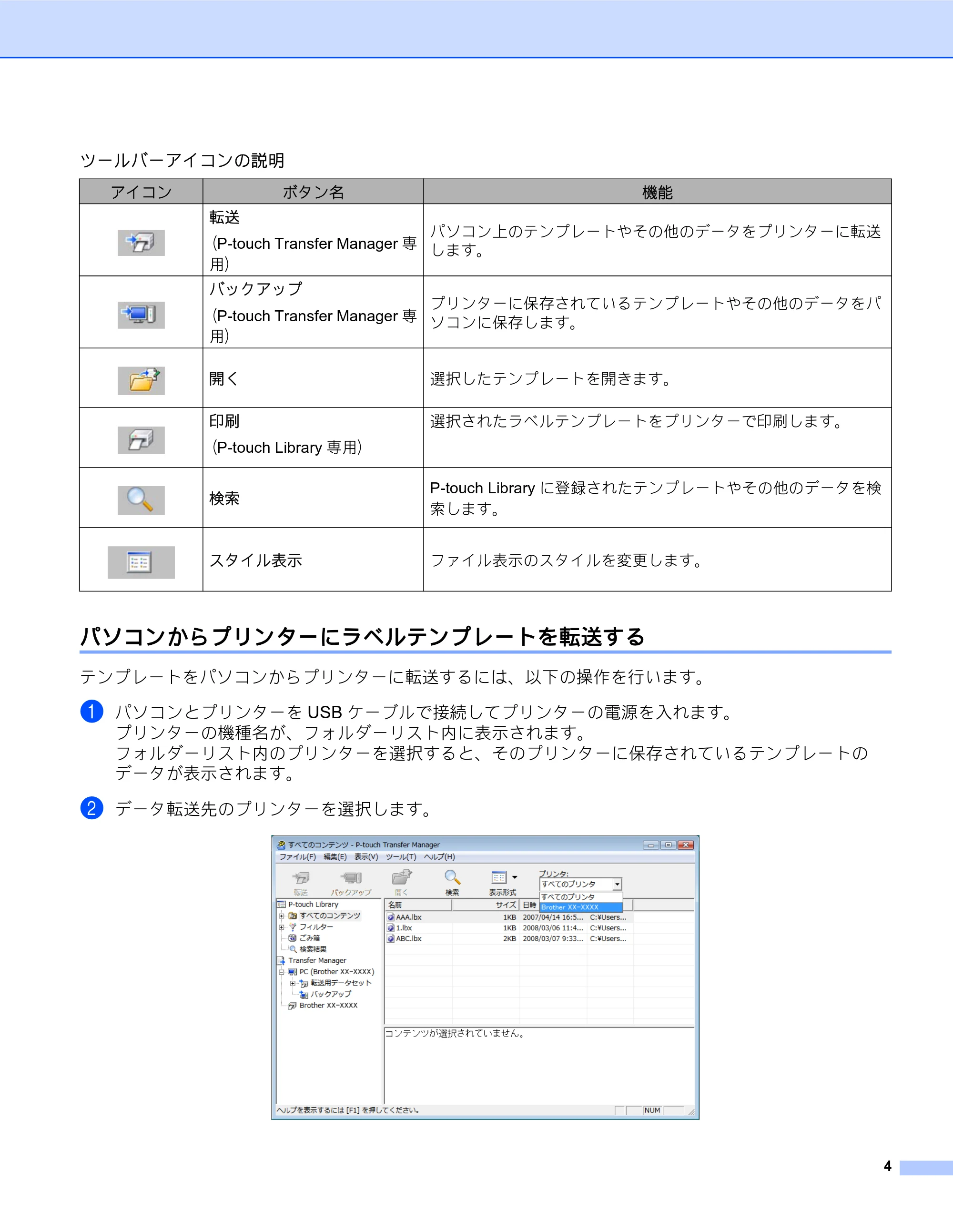Open the 表示(V) menu
This screenshot has width=953, height=1232.
click(x=366, y=857)
